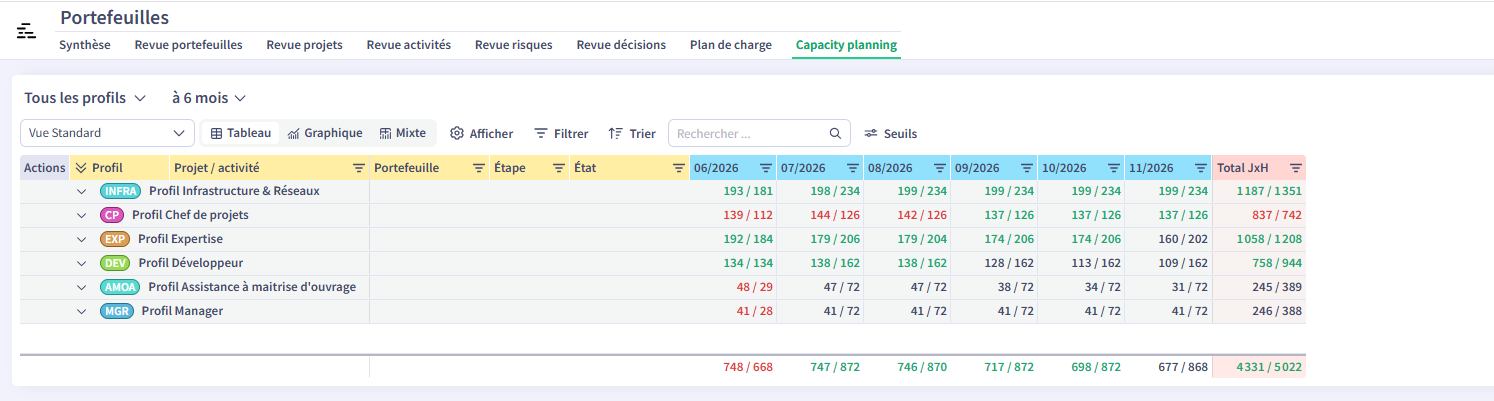
Task: Open the Revue décisions tab
Action: coord(621,45)
